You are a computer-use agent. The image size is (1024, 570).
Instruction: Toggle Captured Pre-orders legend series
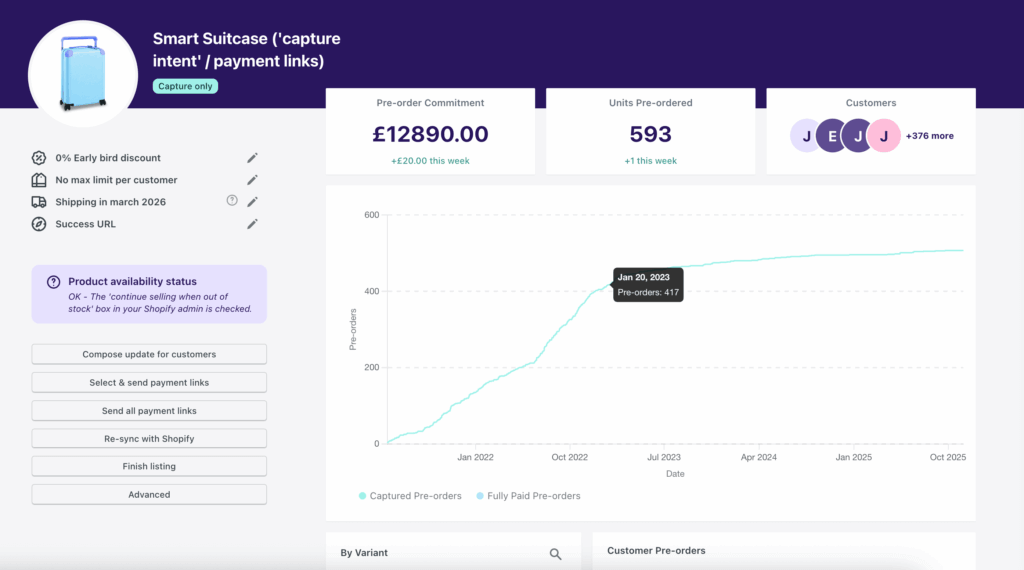coord(410,496)
